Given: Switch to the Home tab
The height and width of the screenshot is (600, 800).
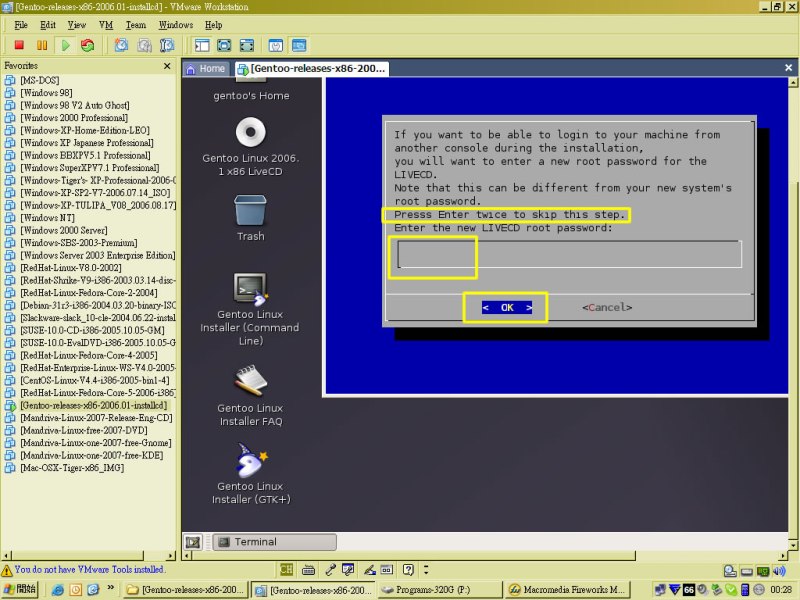Looking at the screenshot, I should 206,69.
